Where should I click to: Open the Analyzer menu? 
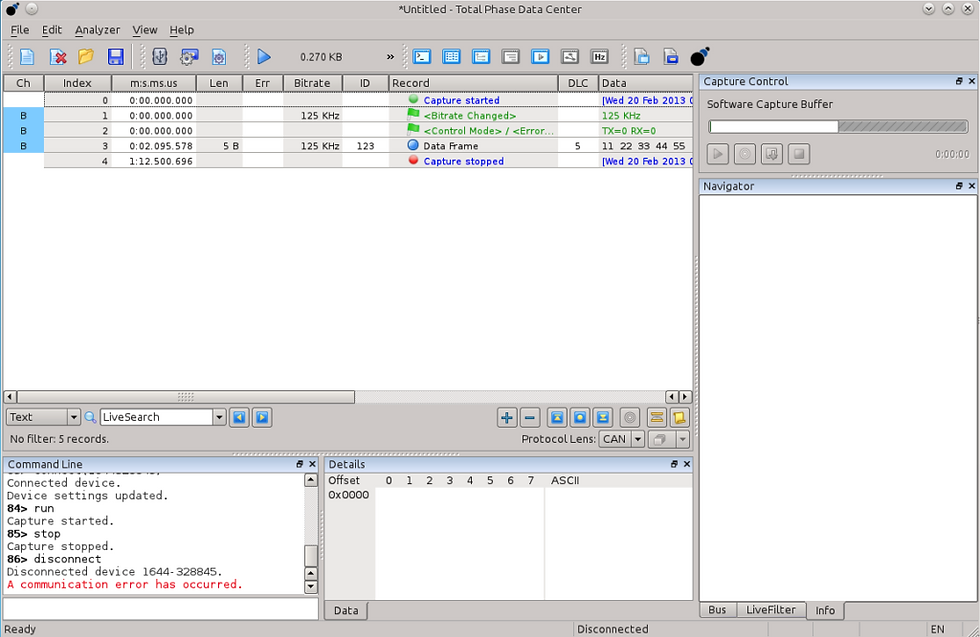tap(98, 29)
